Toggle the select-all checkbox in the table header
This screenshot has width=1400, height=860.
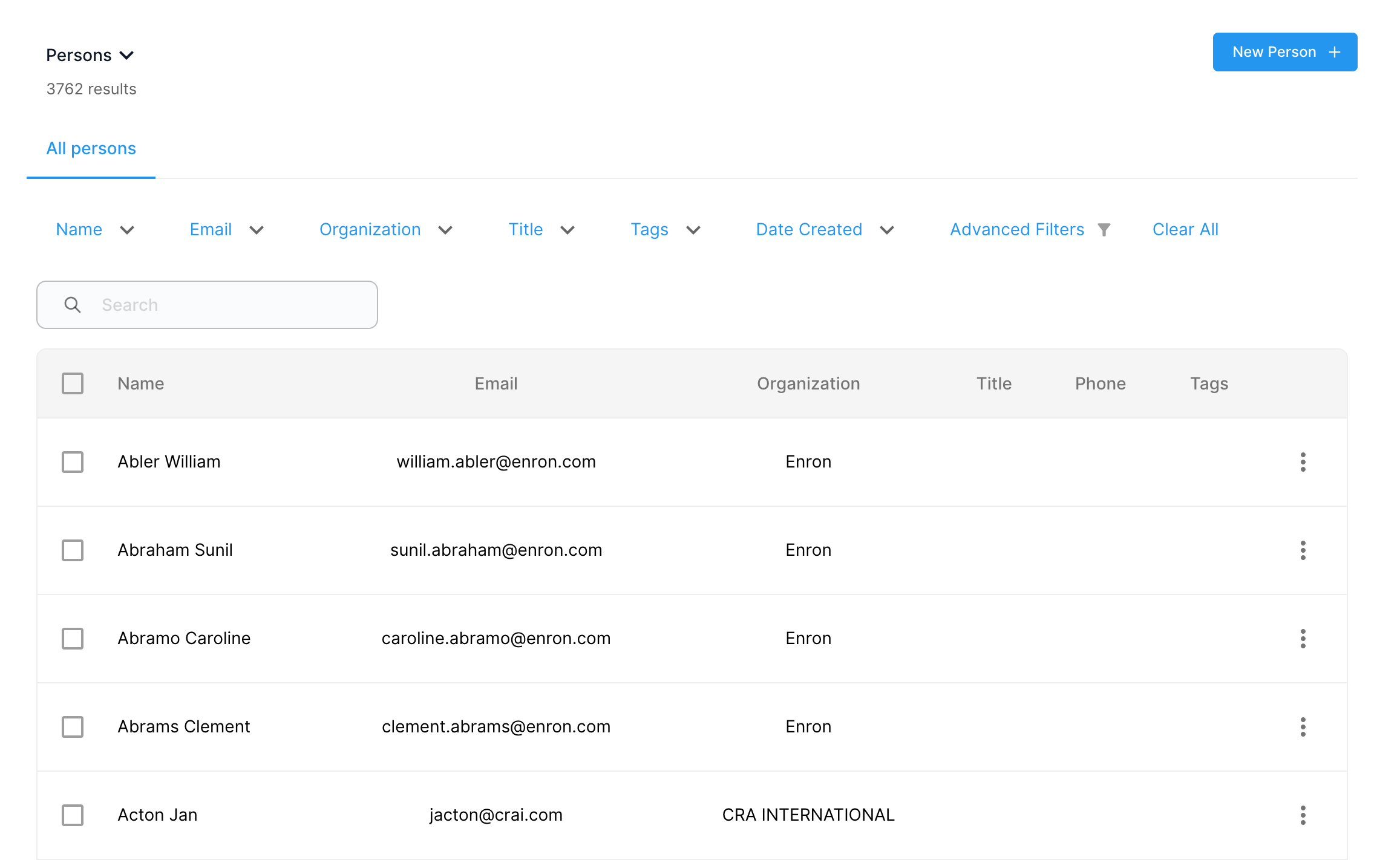pyautogui.click(x=73, y=383)
